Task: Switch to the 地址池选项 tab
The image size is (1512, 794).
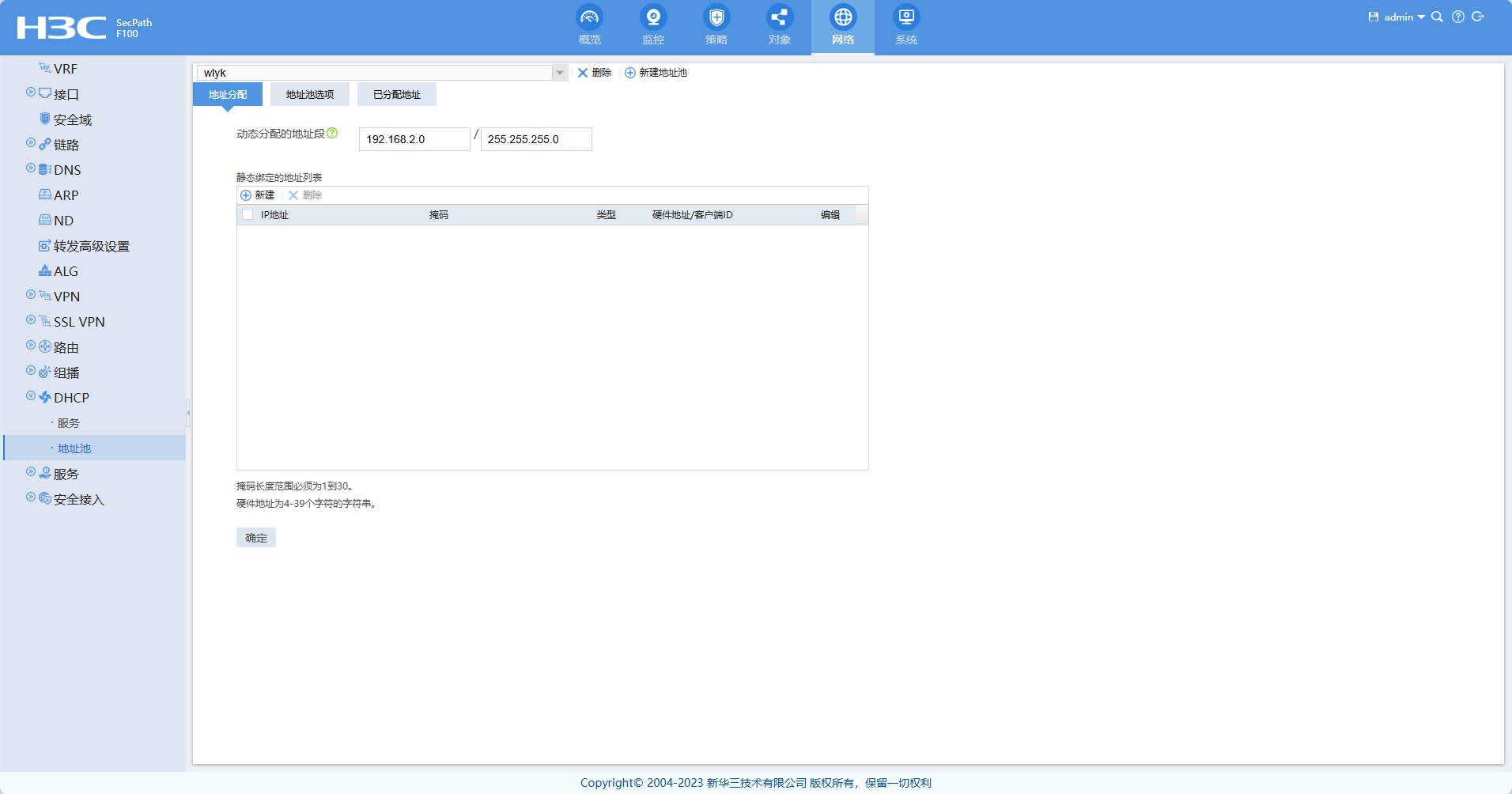Action: (x=310, y=94)
